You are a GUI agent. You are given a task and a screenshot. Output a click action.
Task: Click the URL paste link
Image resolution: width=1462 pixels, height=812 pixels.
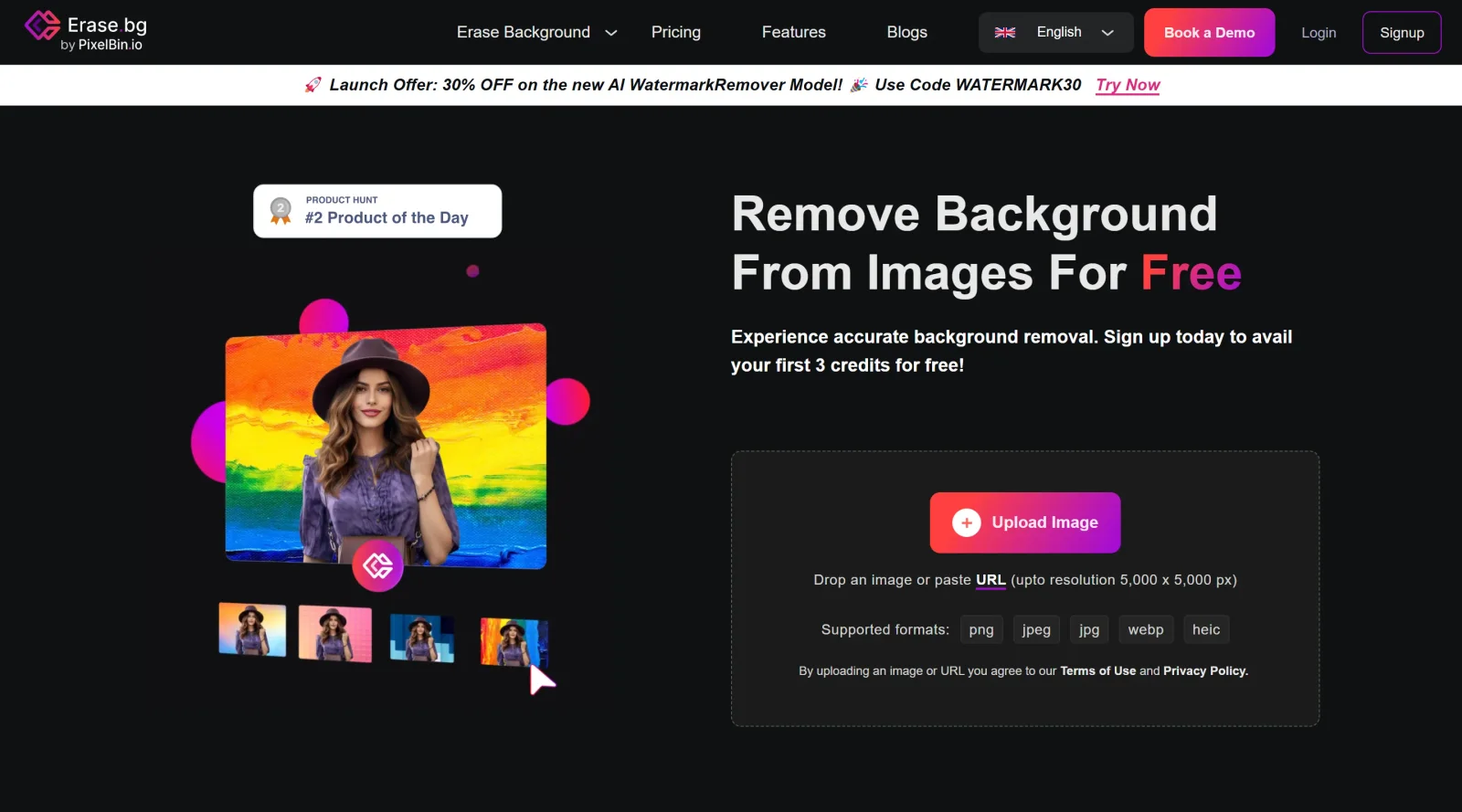991,580
